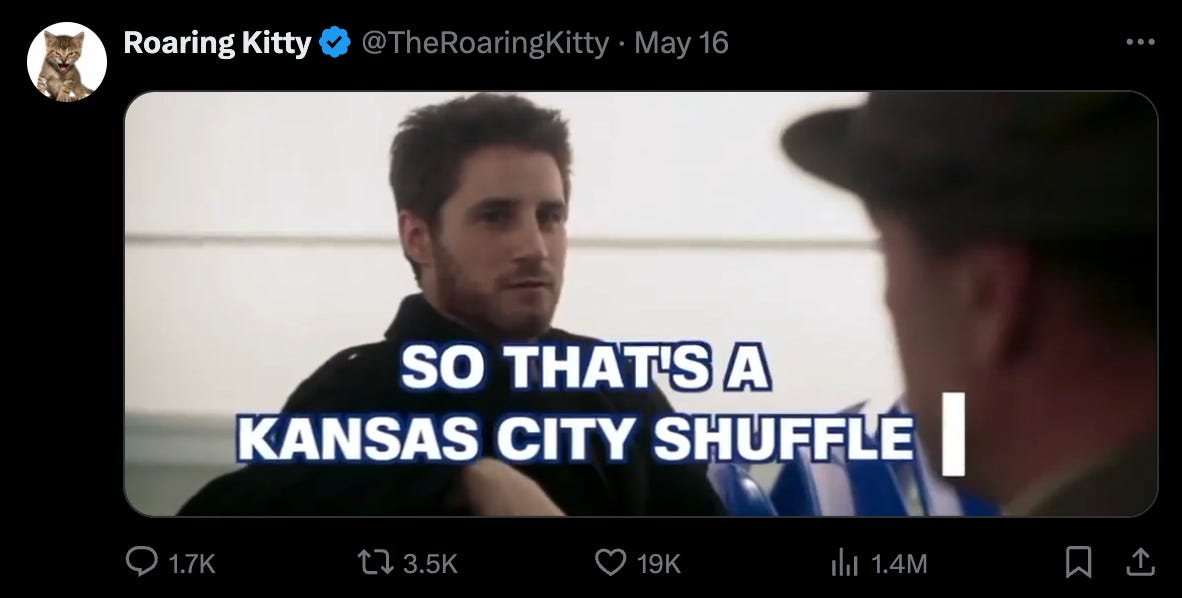Toggle the bookmark icon on this post
The image size is (1182, 598).
[1078, 563]
